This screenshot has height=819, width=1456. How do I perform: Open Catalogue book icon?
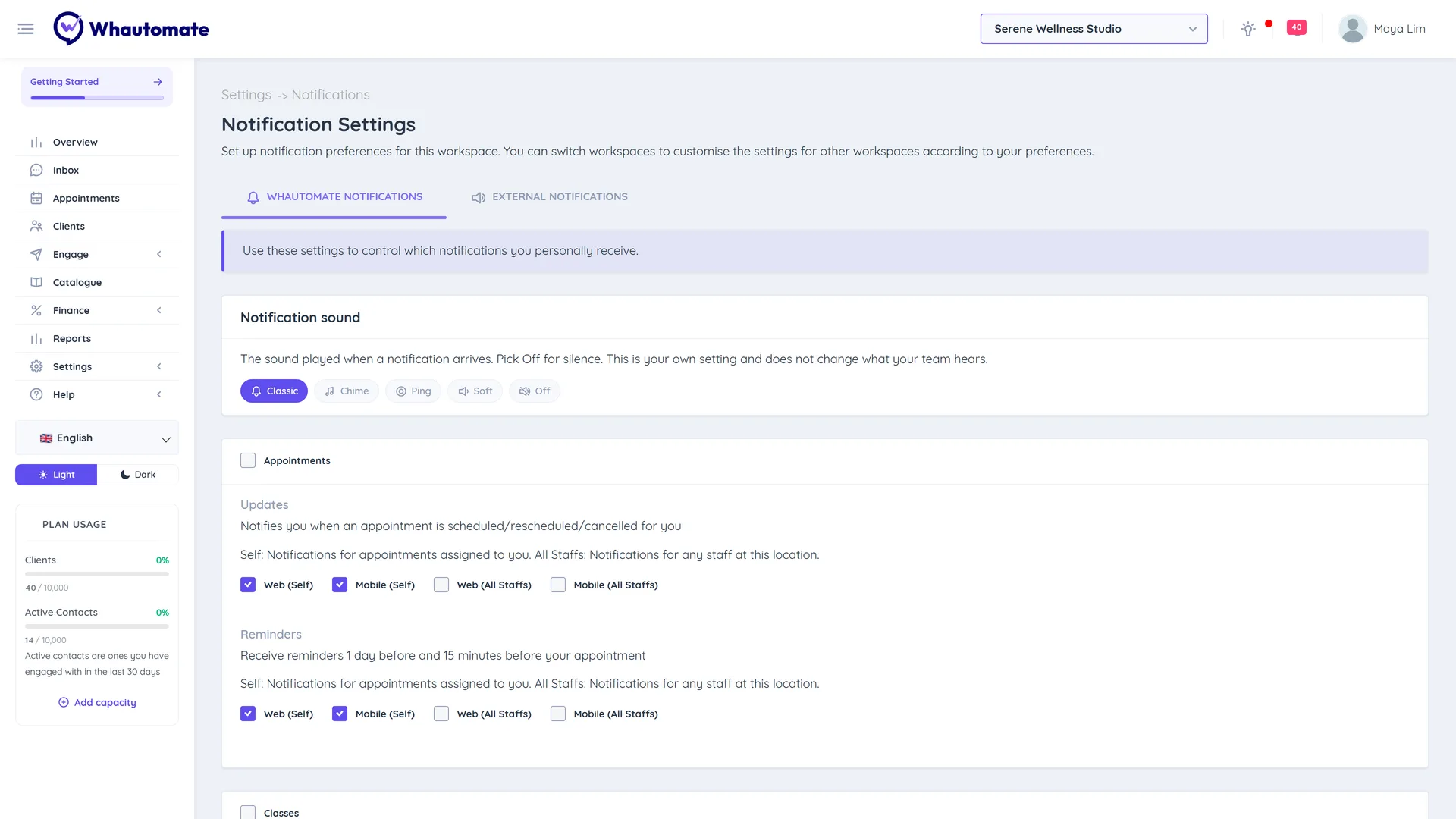point(36,283)
